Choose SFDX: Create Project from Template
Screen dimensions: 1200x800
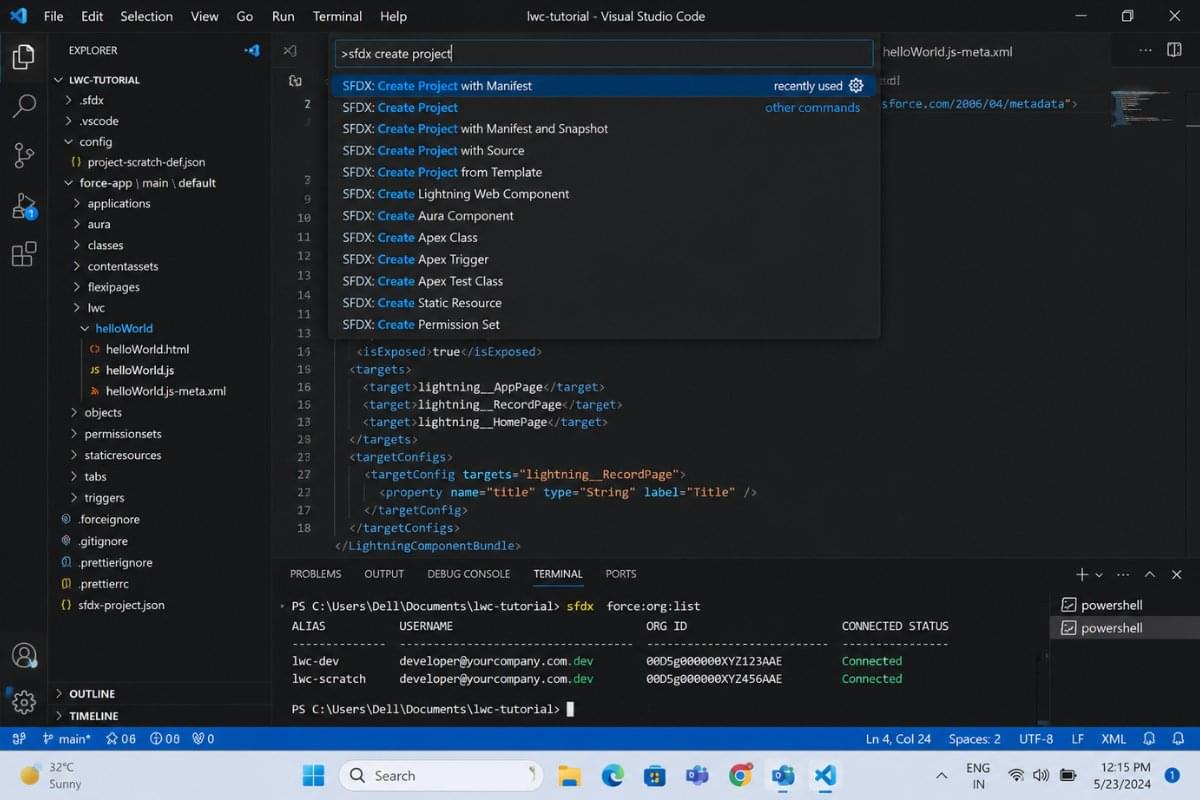tap(604, 172)
